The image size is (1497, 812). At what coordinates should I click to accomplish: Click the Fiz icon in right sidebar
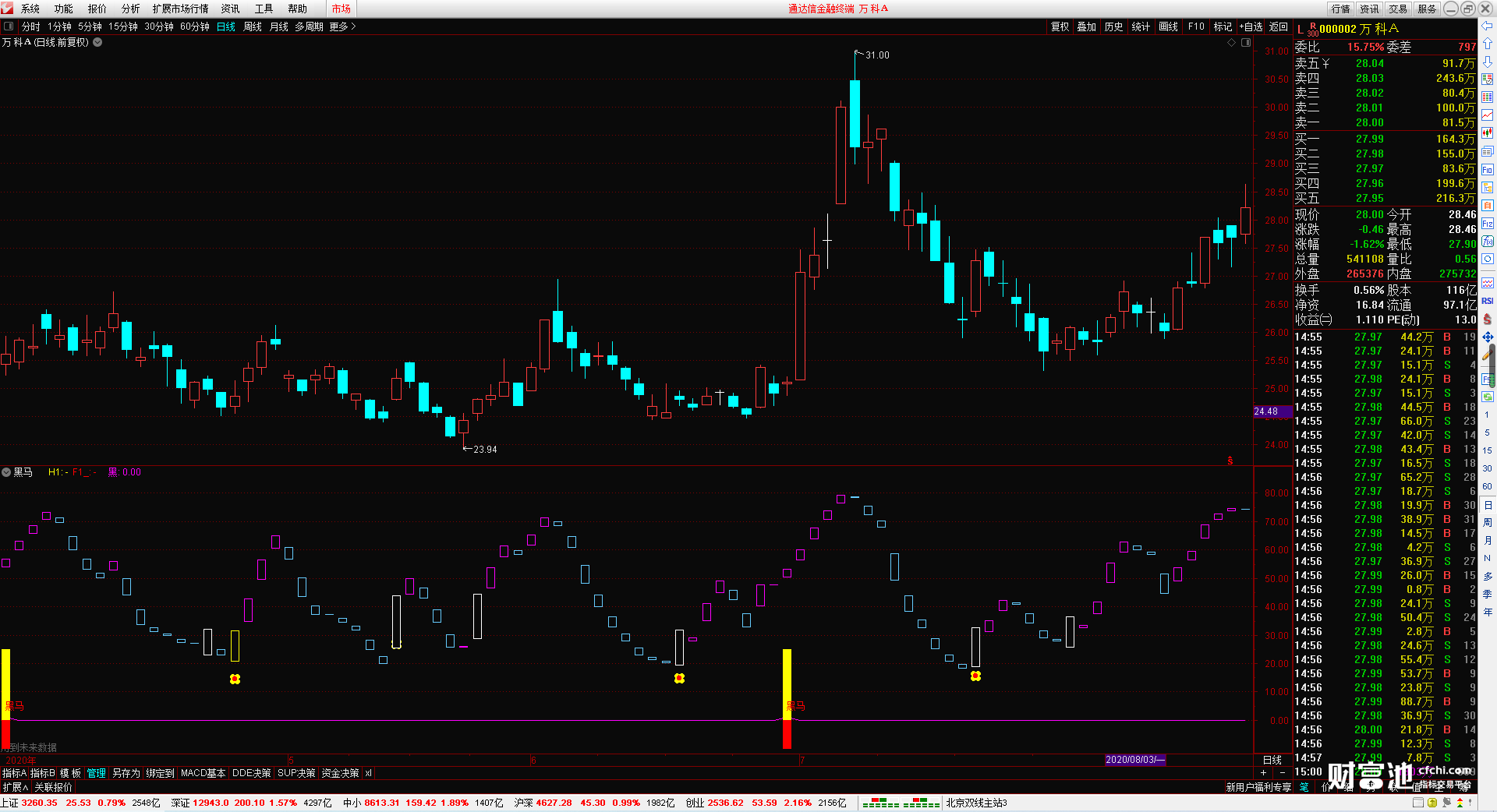pyautogui.click(x=1488, y=224)
